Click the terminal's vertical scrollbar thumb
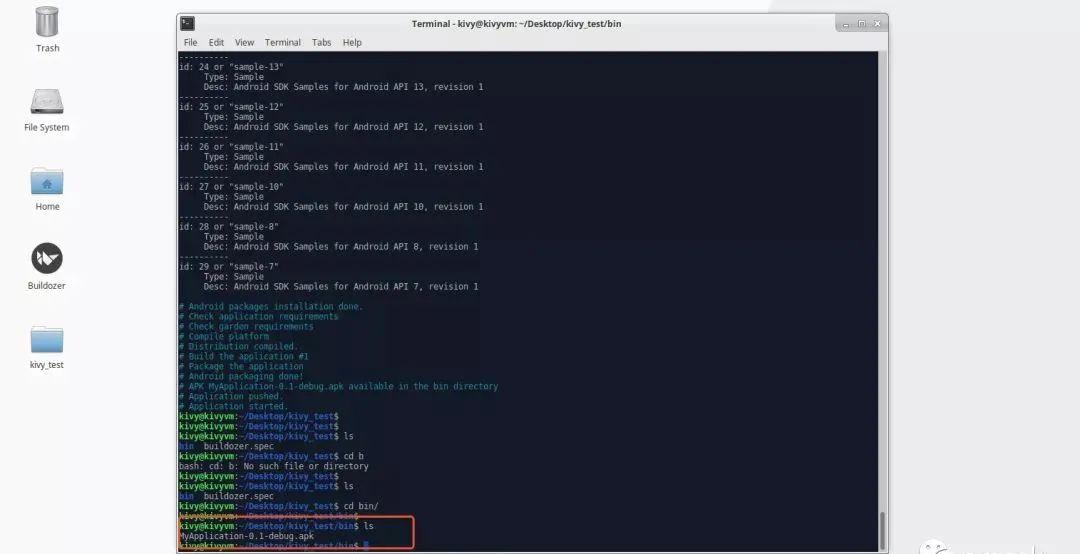 click(x=882, y=530)
